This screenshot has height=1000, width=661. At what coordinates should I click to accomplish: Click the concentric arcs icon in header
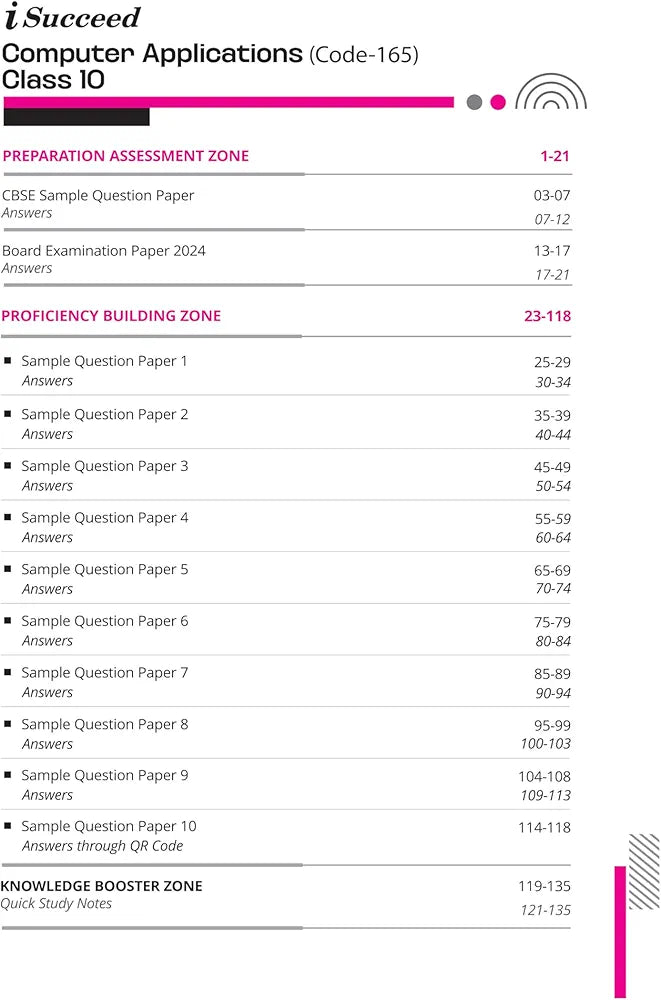point(551,93)
